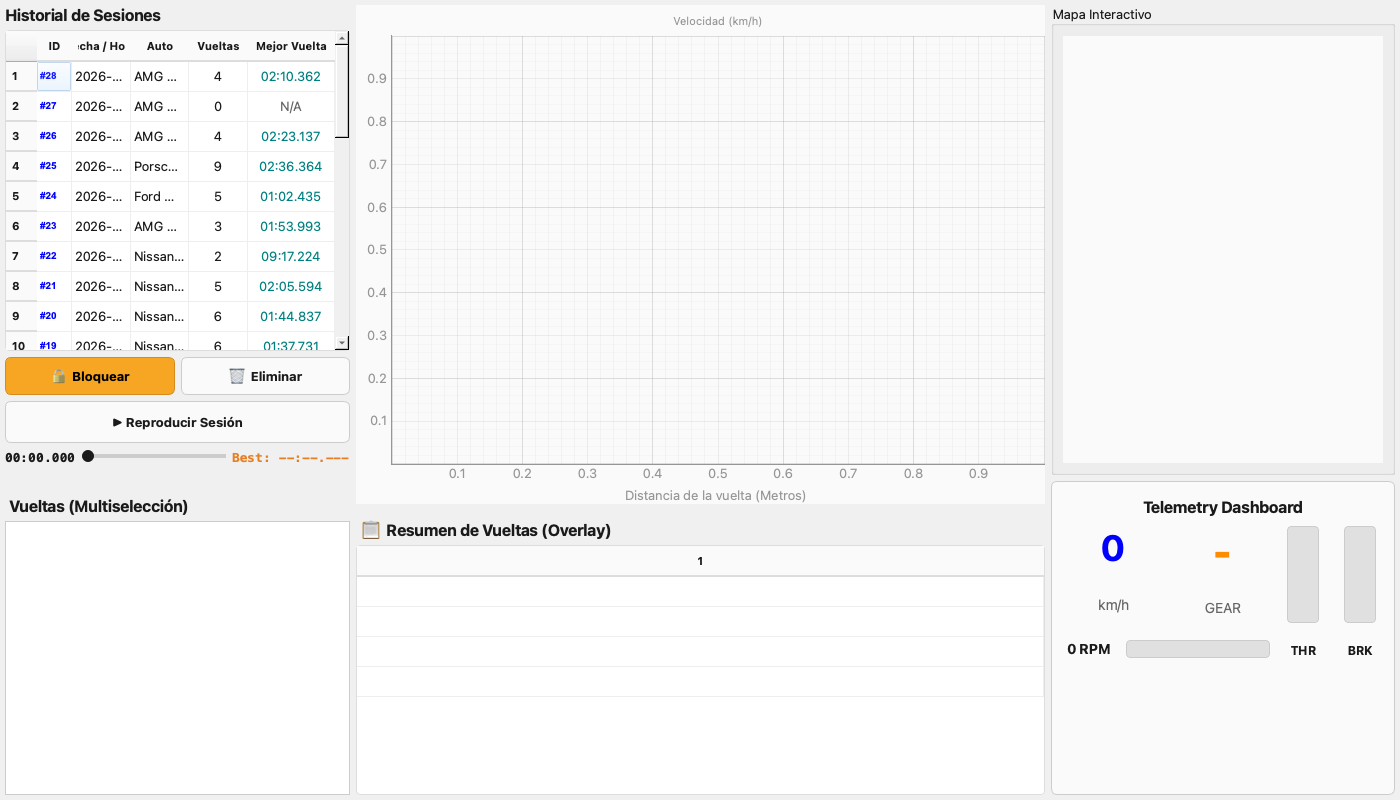Click row header number 5 in sessions table

tap(21, 196)
